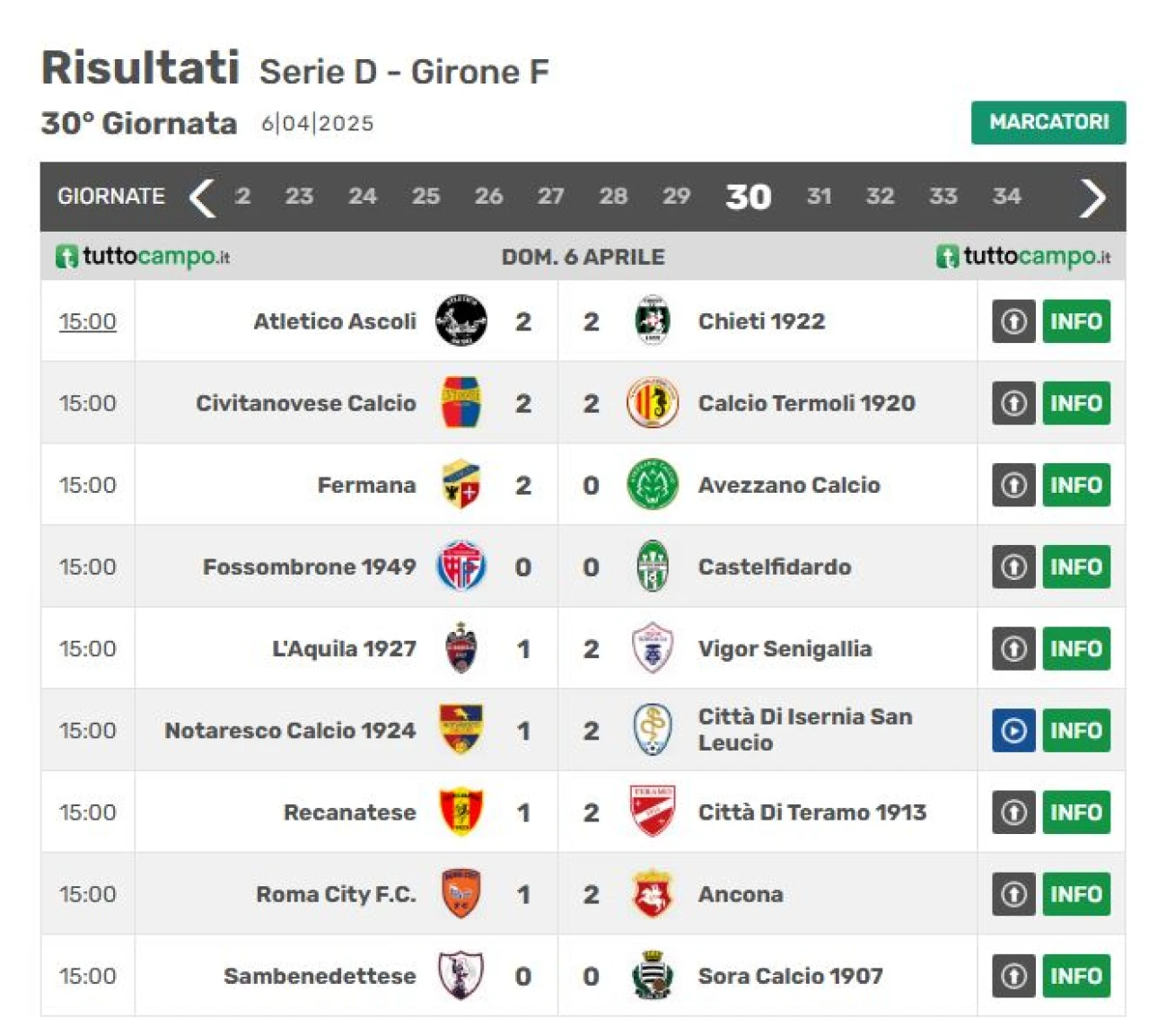
Task: Jump to giornata 34
Action: click(1006, 196)
